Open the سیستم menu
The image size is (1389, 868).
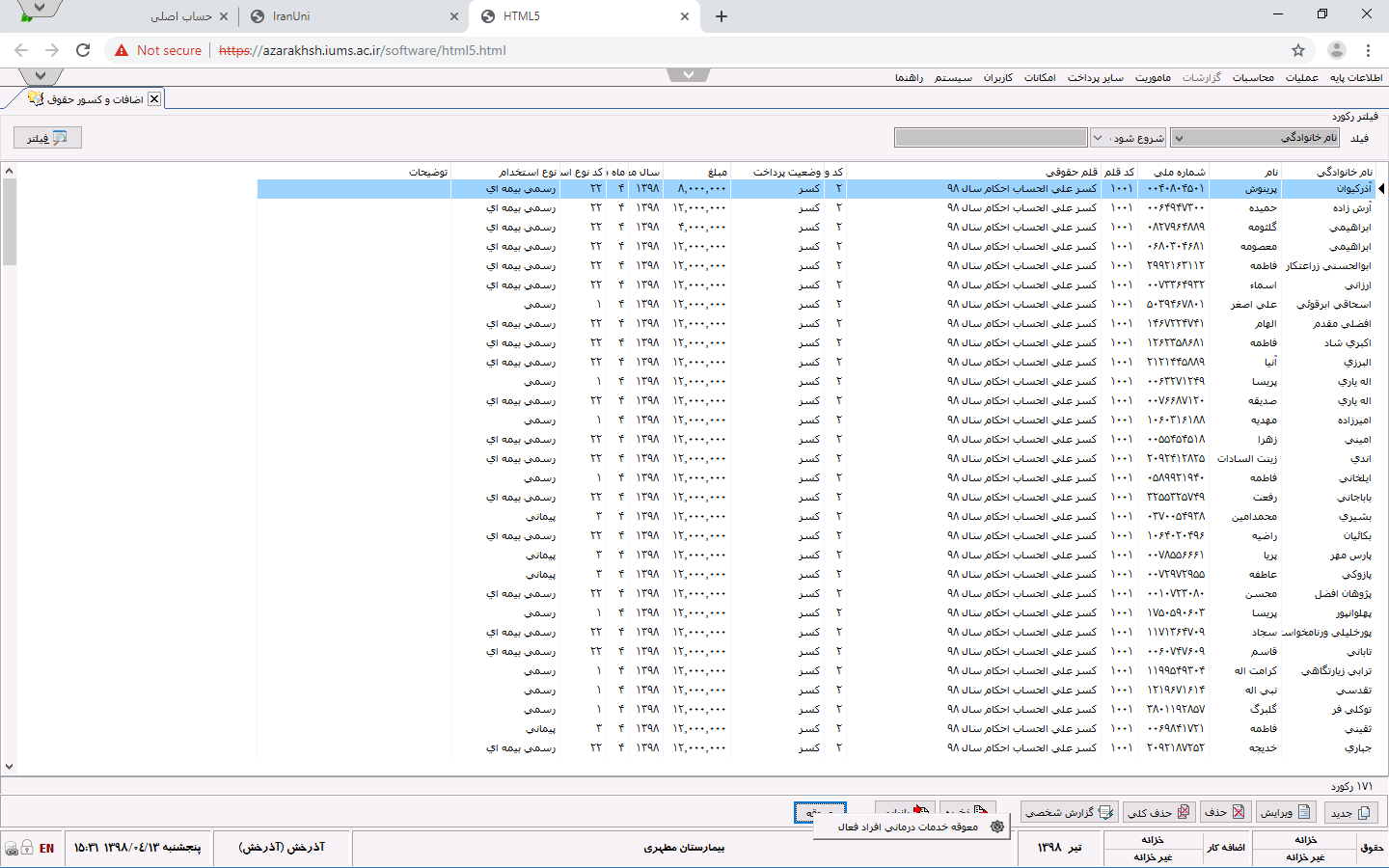[953, 77]
